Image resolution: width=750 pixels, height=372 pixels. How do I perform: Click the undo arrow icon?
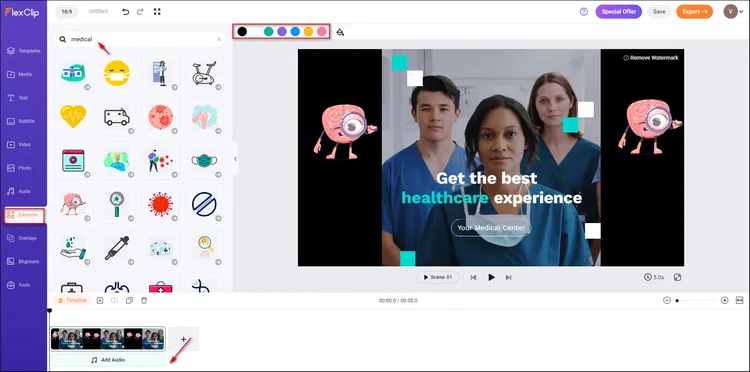point(126,12)
